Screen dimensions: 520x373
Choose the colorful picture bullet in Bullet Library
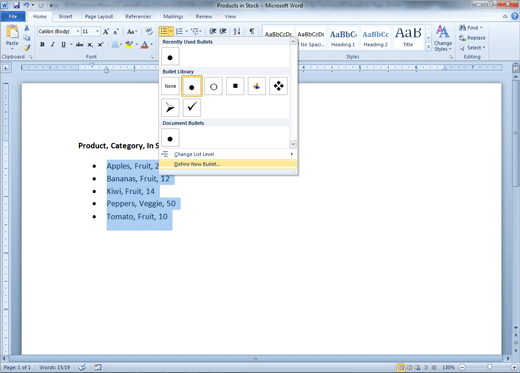[x=257, y=86]
